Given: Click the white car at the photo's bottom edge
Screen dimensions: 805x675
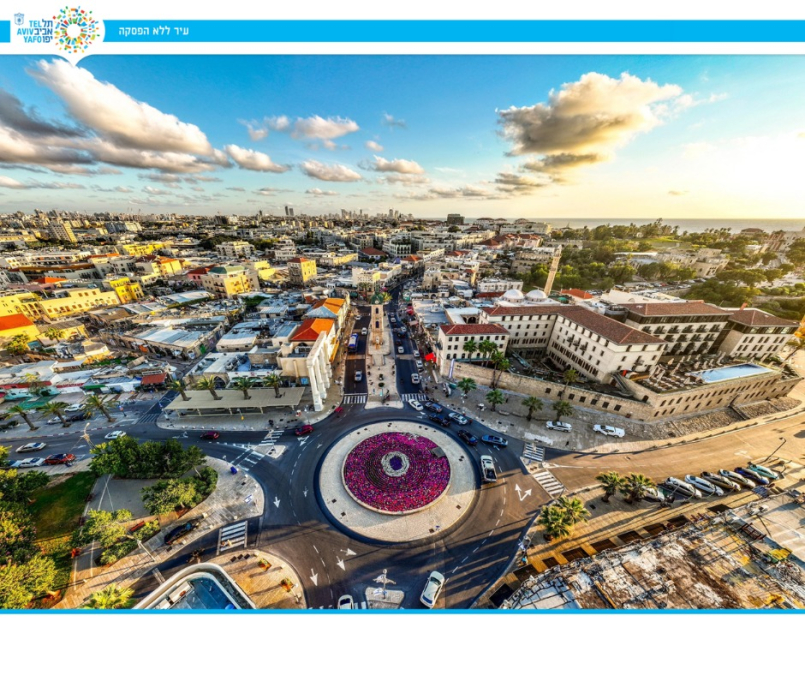Looking at the screenshot, I should pyautogui.click(x=432, y=588).
